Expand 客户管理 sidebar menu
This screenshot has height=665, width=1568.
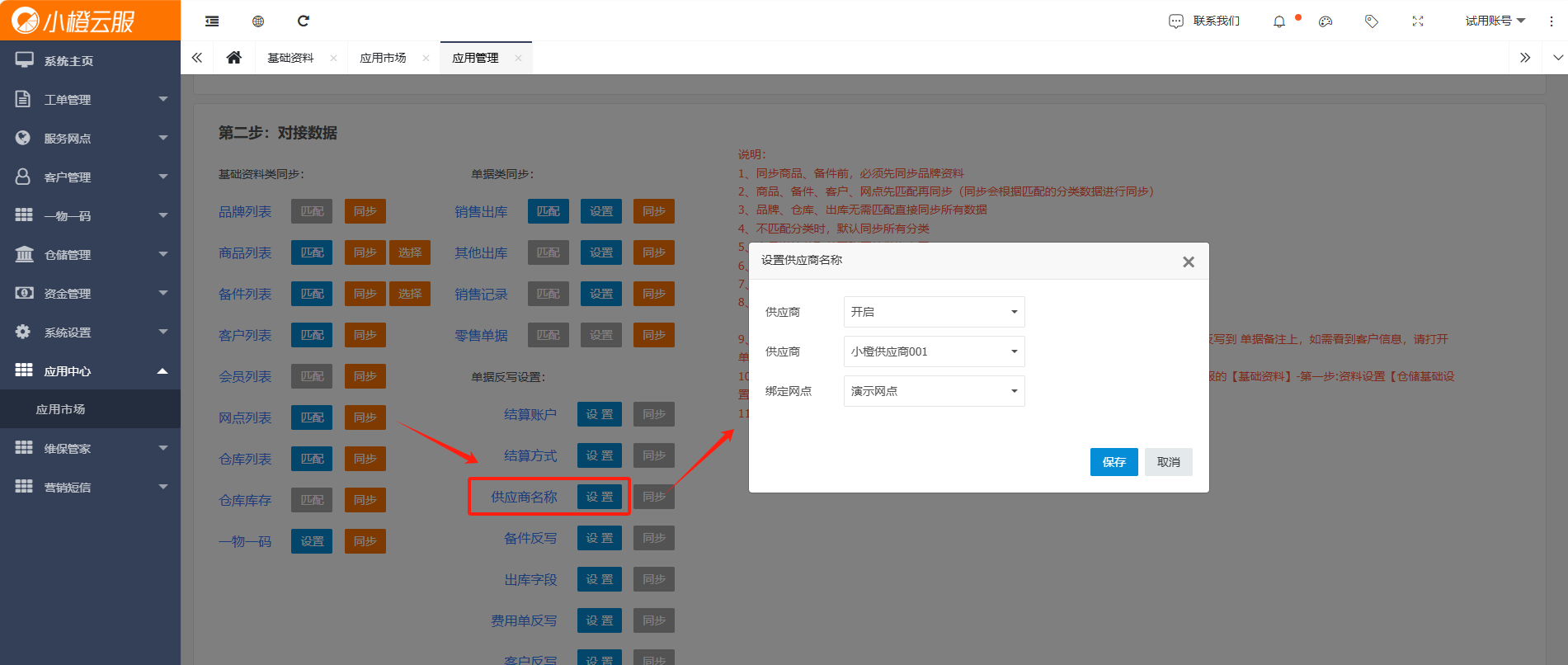pos(90,177)
